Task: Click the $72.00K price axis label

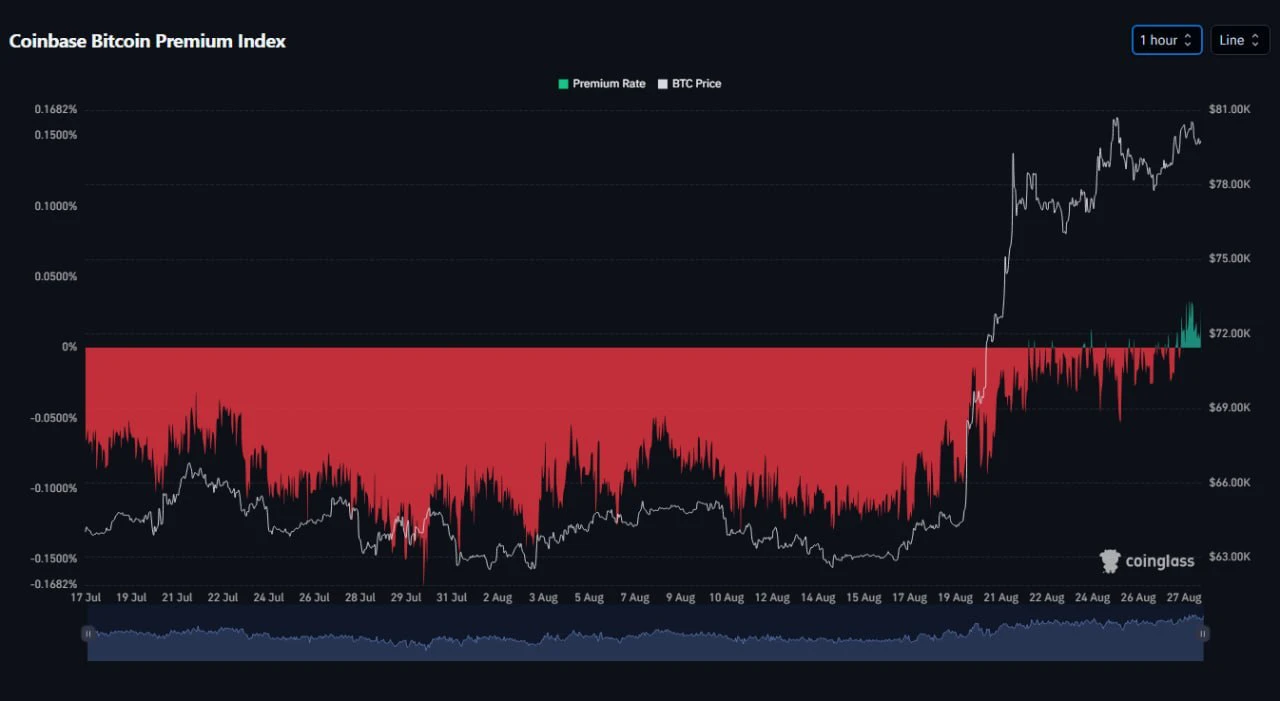Action: coord(1230,333)
